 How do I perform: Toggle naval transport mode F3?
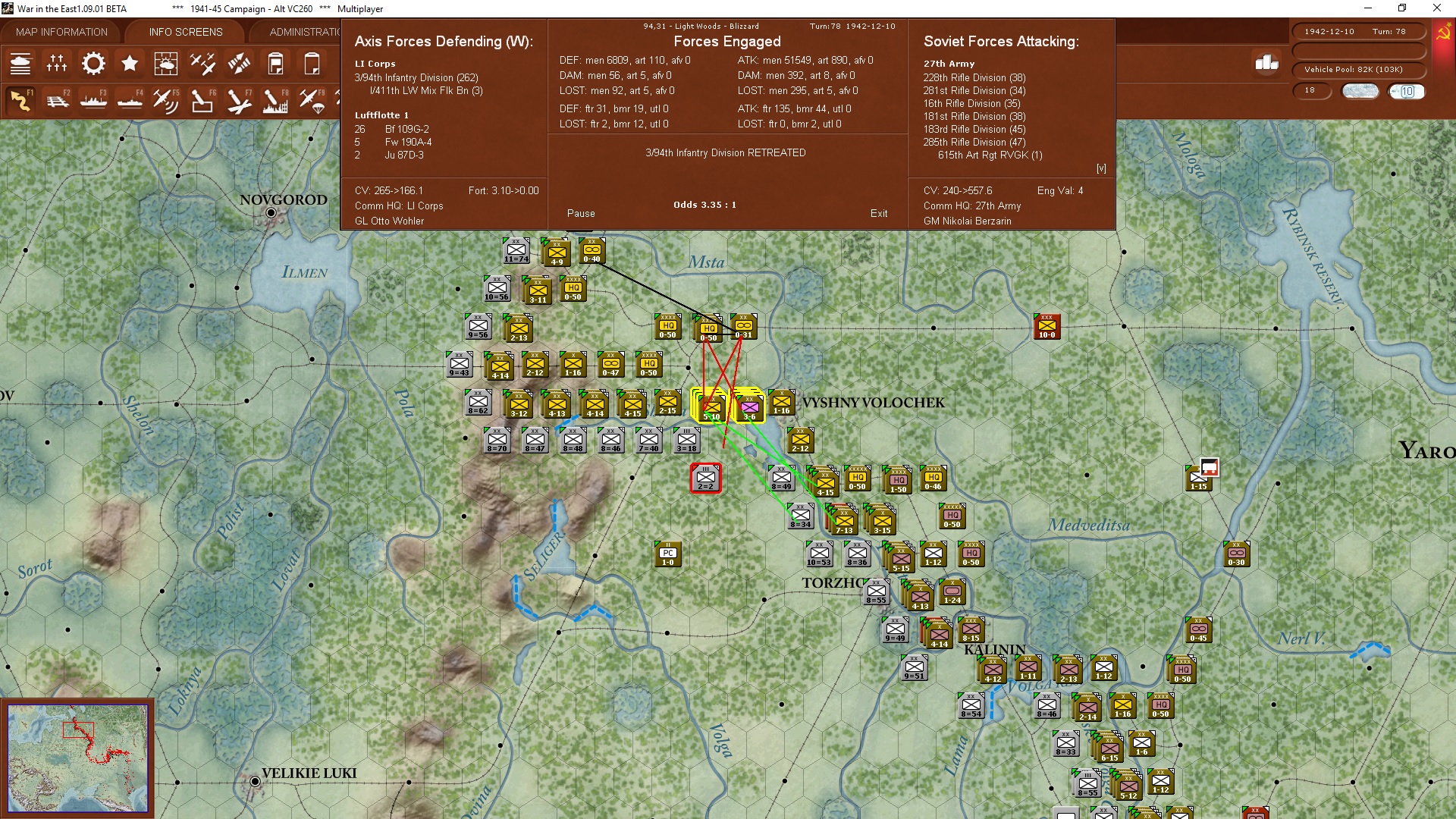point(94,100)
